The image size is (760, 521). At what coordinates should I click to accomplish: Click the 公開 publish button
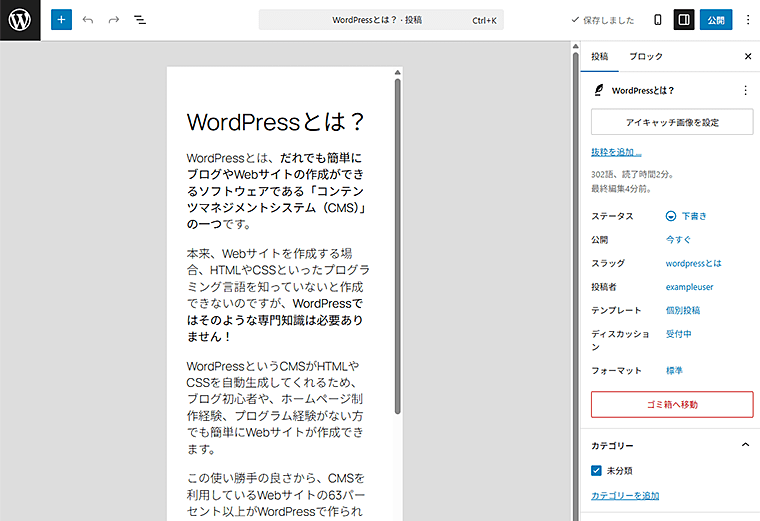pyautogui.click(x=716, y=20)
